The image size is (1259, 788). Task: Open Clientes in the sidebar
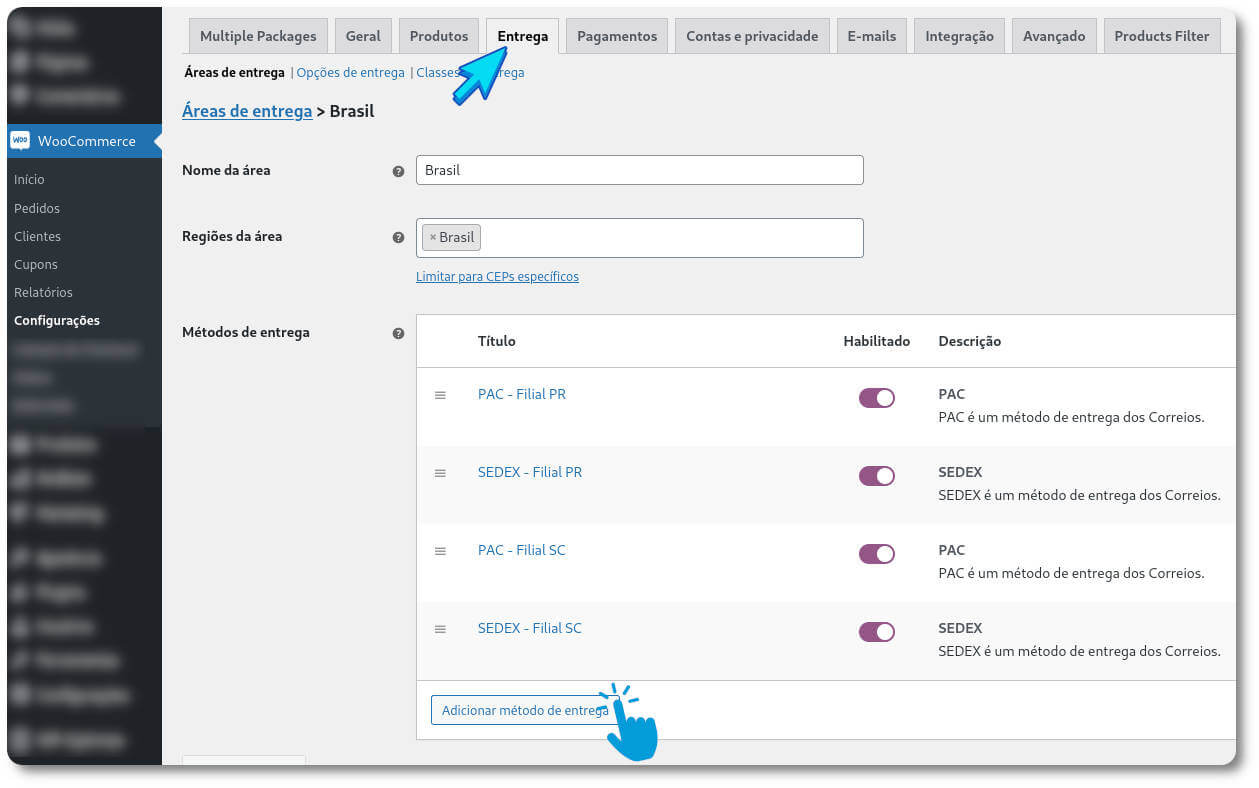38,237
